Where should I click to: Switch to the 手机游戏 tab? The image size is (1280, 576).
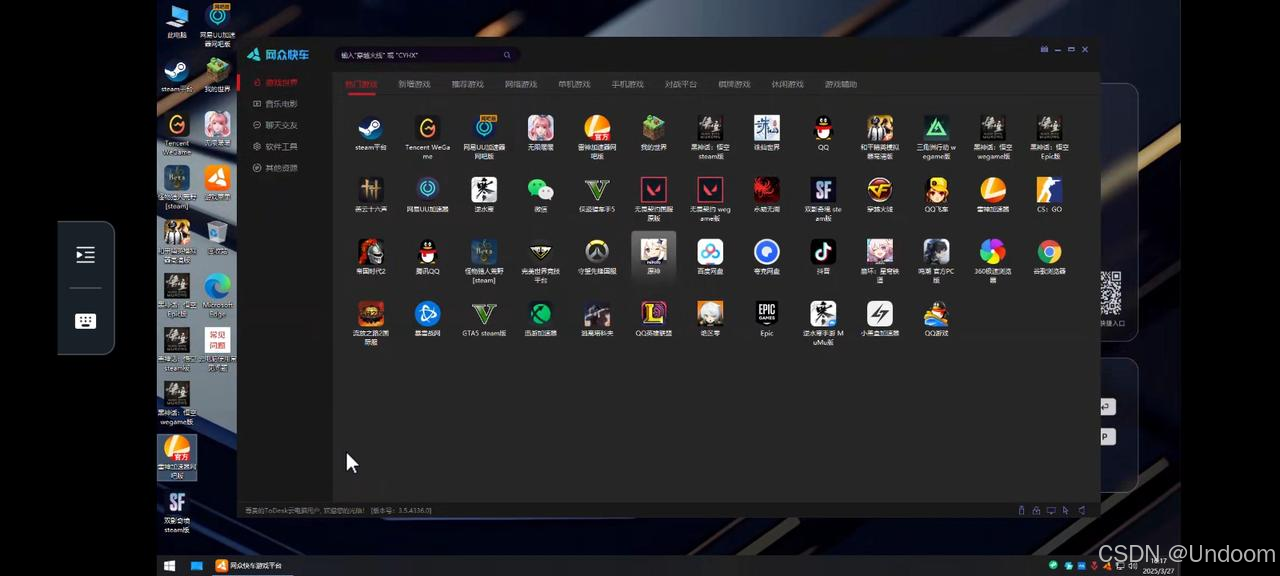click(x=627, y=85)
